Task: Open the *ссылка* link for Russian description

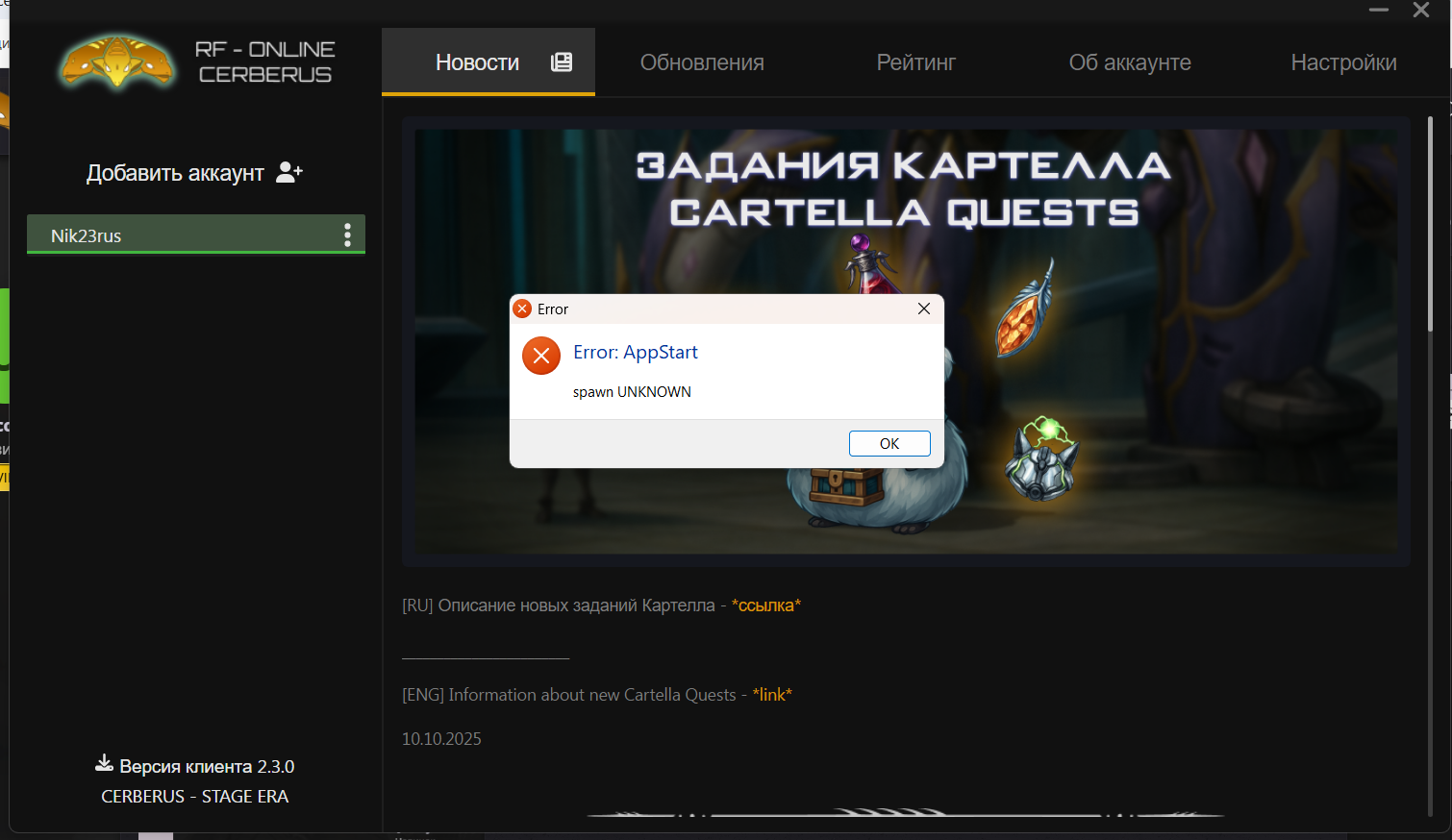Action: (x=765, y=605)
